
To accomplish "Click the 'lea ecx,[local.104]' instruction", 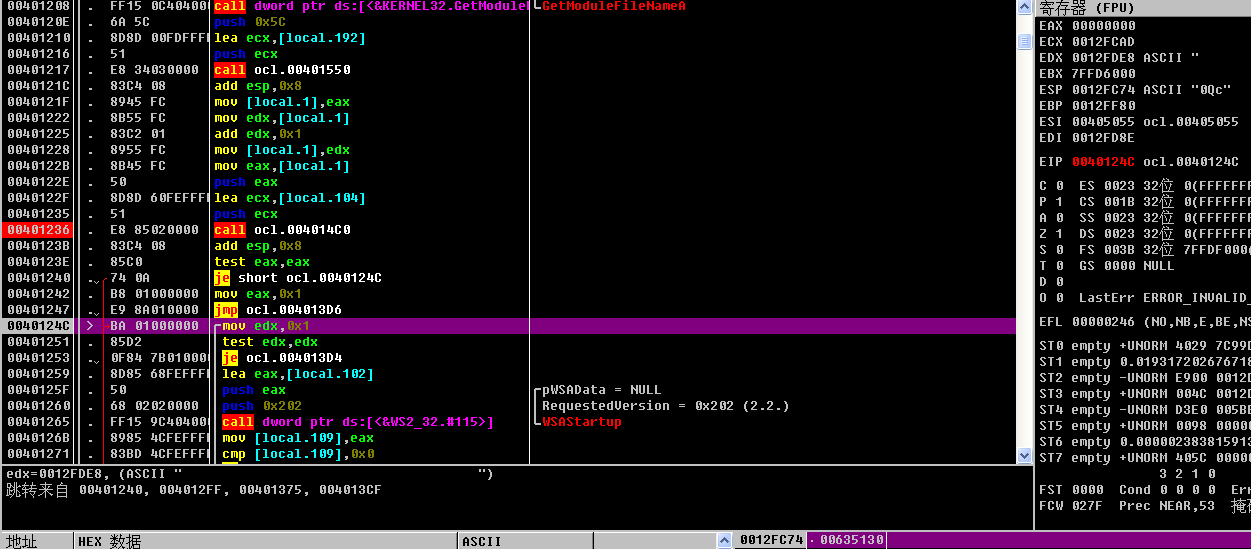I will pos(290,198).
